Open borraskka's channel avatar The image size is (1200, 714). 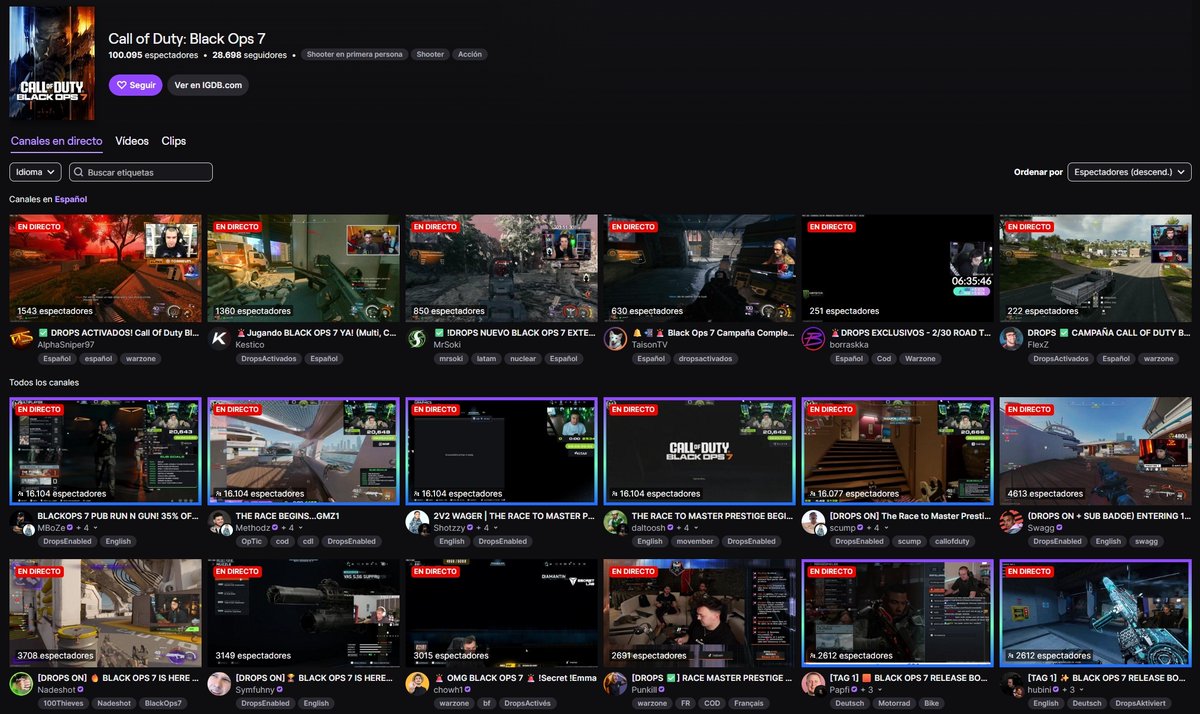tap(813, 338)
